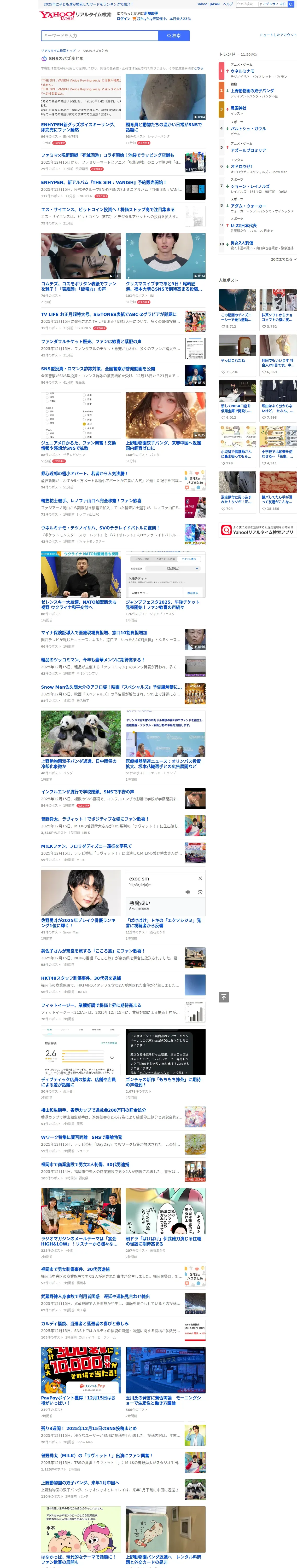Open the ログイン link
297x1568 pixels.
pos(124,19)
